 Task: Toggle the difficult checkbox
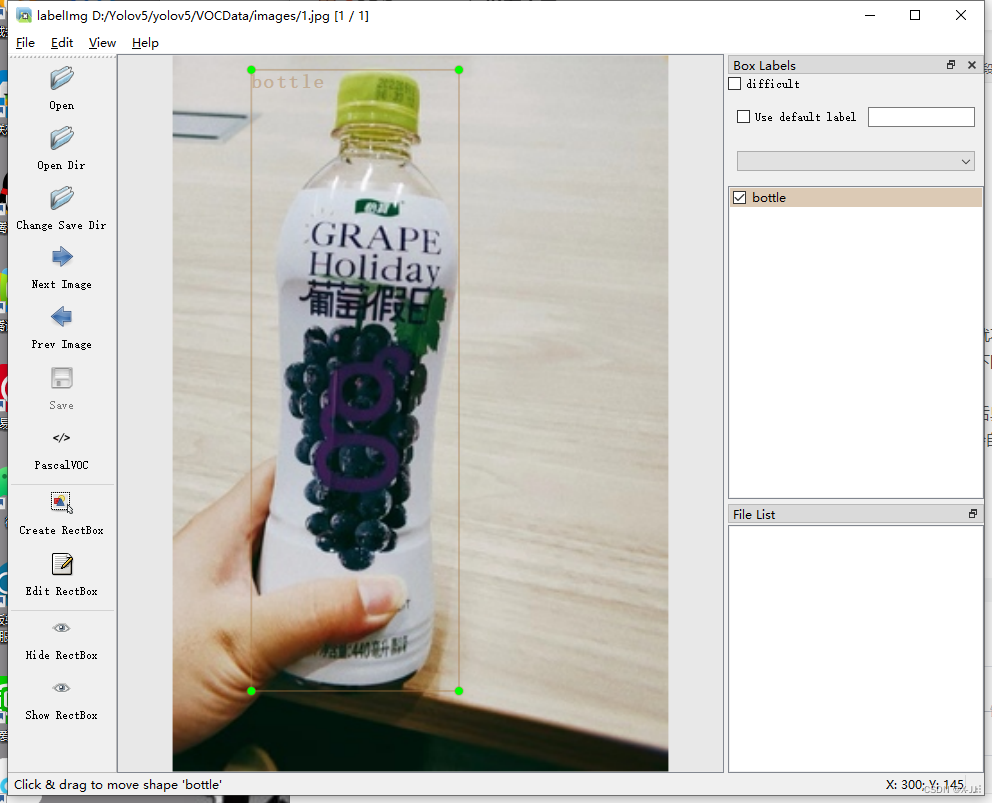tap(735, 84)
